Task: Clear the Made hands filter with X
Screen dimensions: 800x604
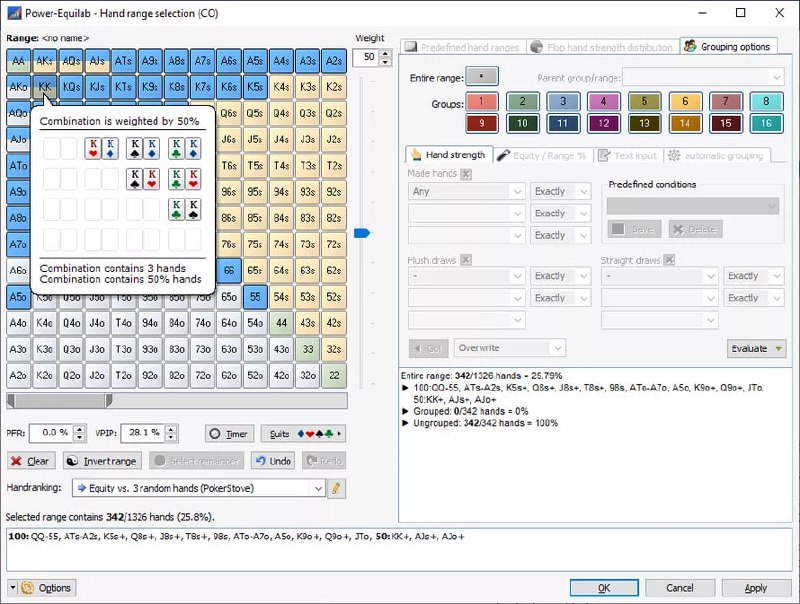Action: tap(466, 174)
